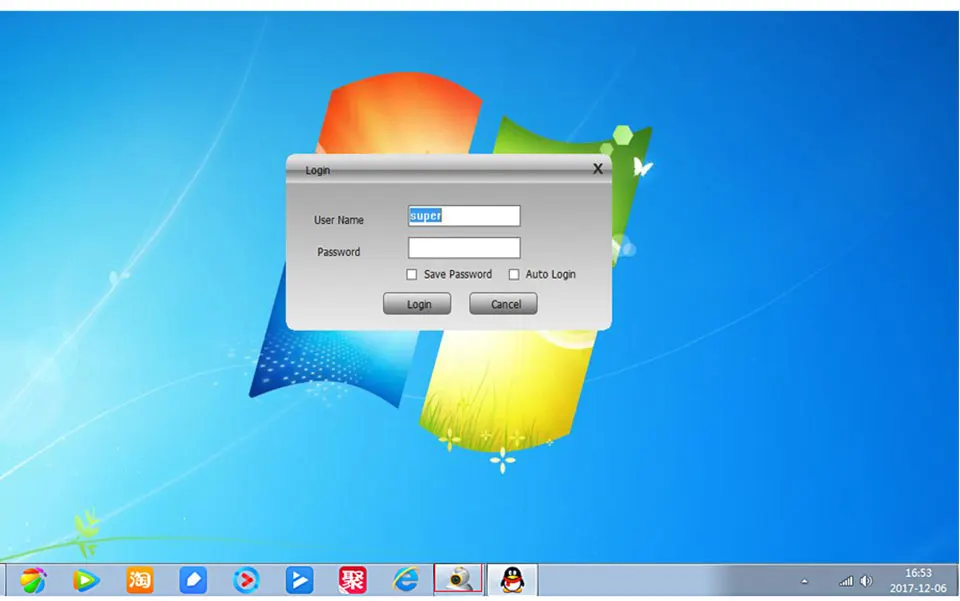Screen dimensions: 960x601
Task: Click the Cancel button
Action: pyautogui.click(x=503, y=304)
